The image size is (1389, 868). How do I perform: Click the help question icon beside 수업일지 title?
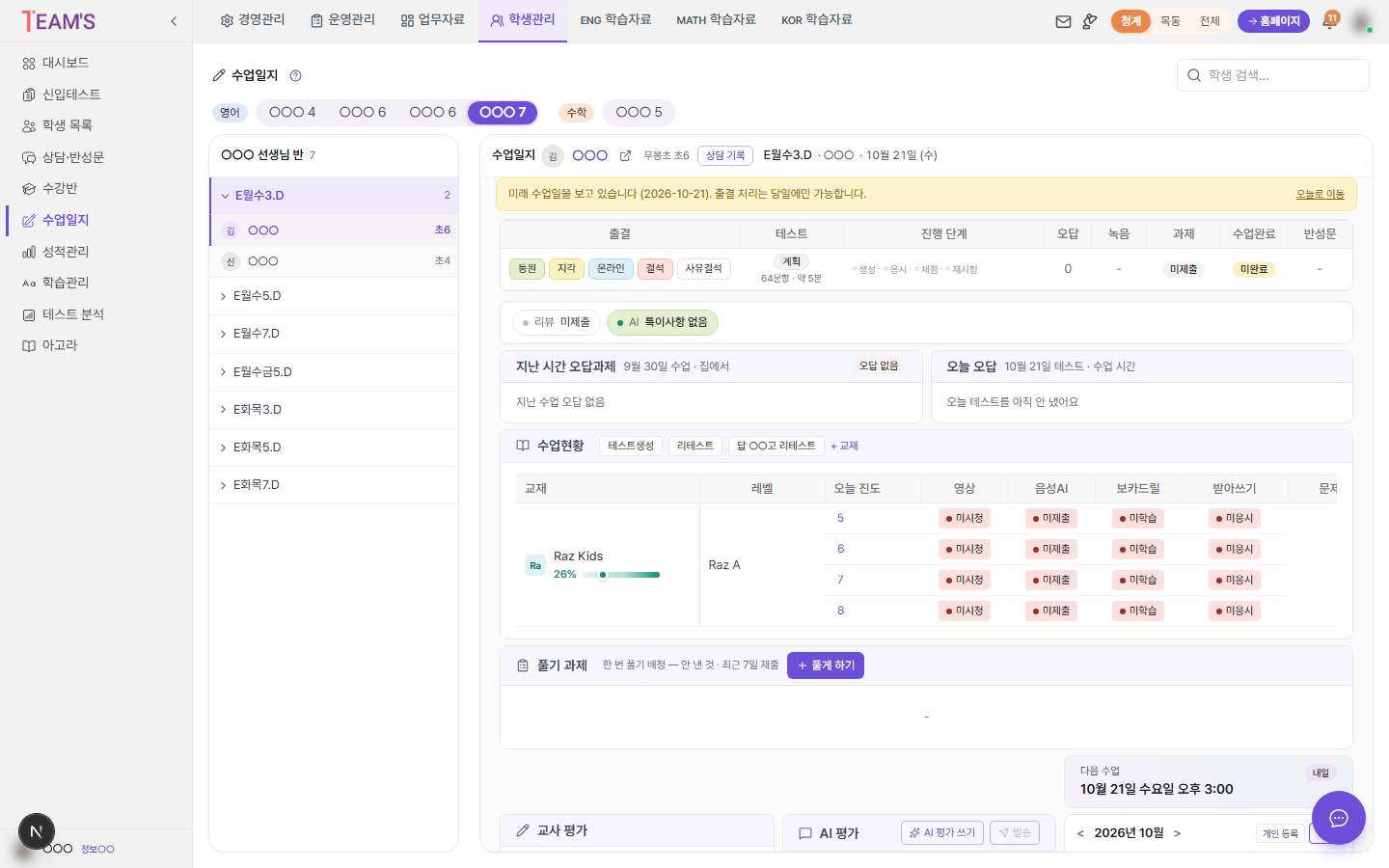coord(296,75)
